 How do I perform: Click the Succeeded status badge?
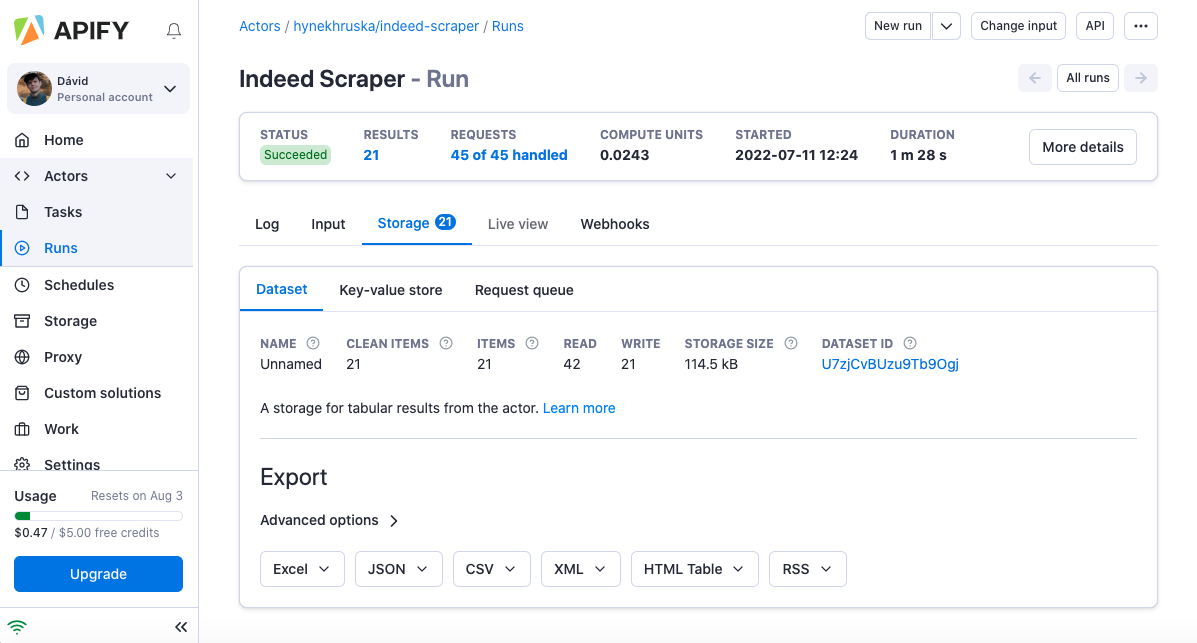[x=295, y=155]
